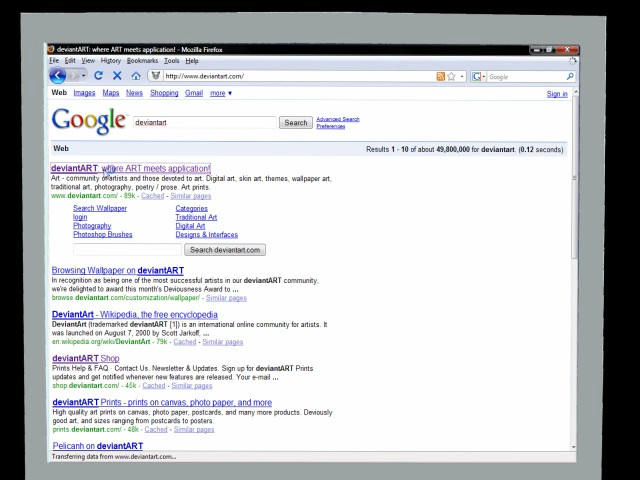Click the 'Search deviantart.com' button
This screenshot has width=640, height=480.
(x=225, y=250)
